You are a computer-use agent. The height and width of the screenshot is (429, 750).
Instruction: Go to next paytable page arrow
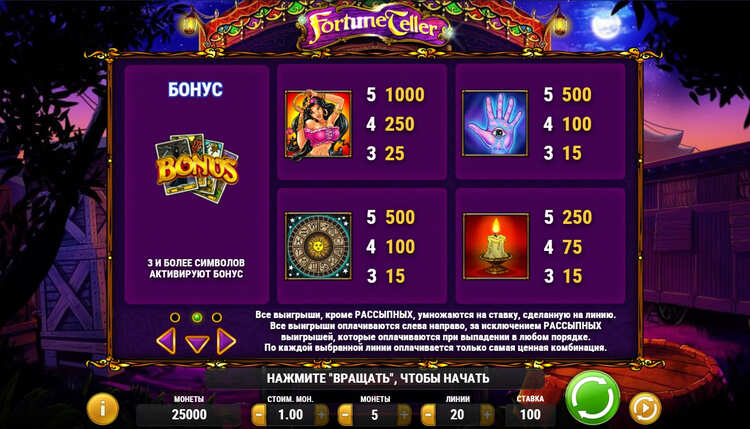coord(226,341)
